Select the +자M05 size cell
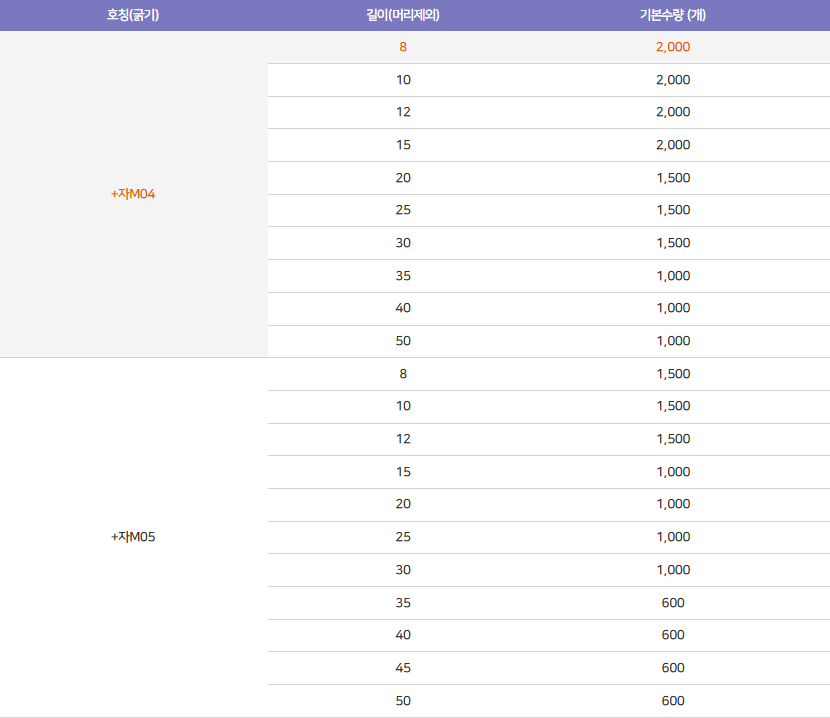Viewport: 830px width, 718px height. pos(133,537)
